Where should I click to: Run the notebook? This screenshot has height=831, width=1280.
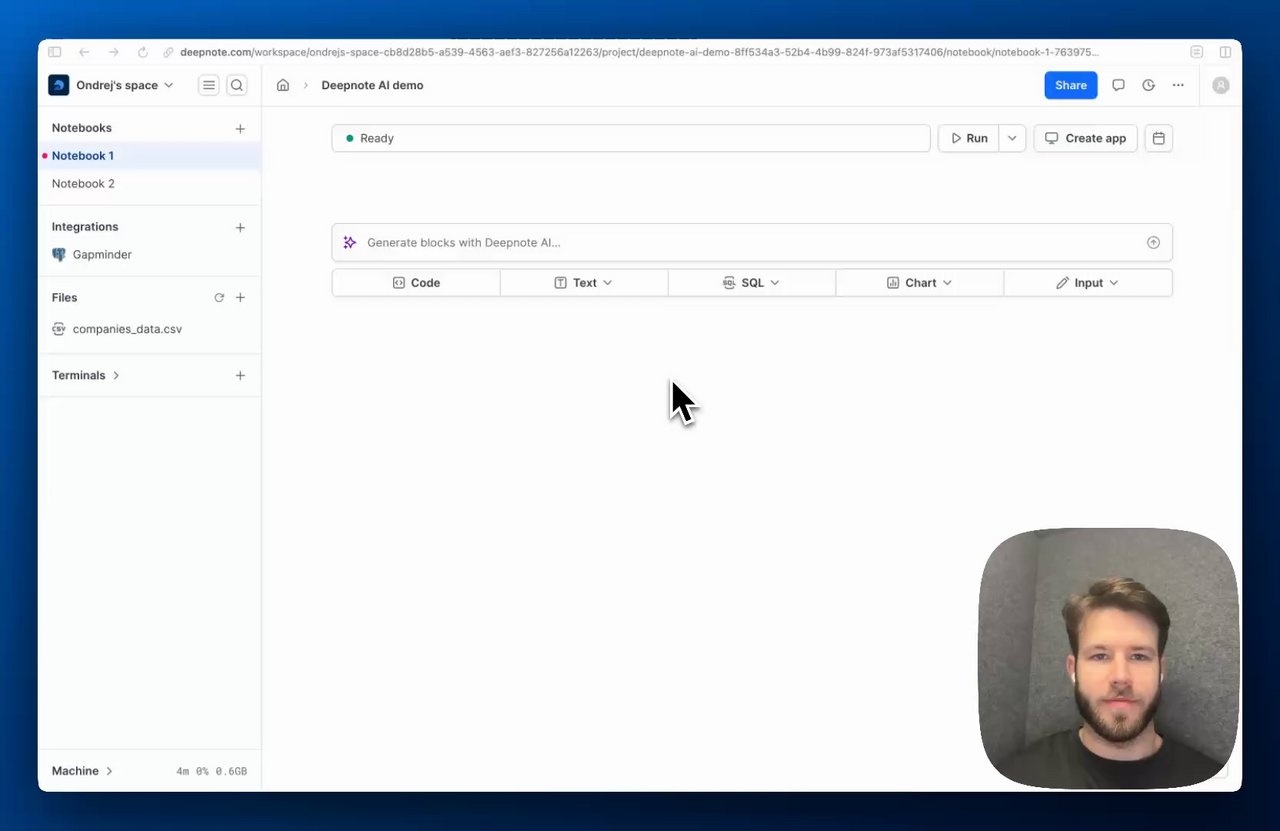968,138
